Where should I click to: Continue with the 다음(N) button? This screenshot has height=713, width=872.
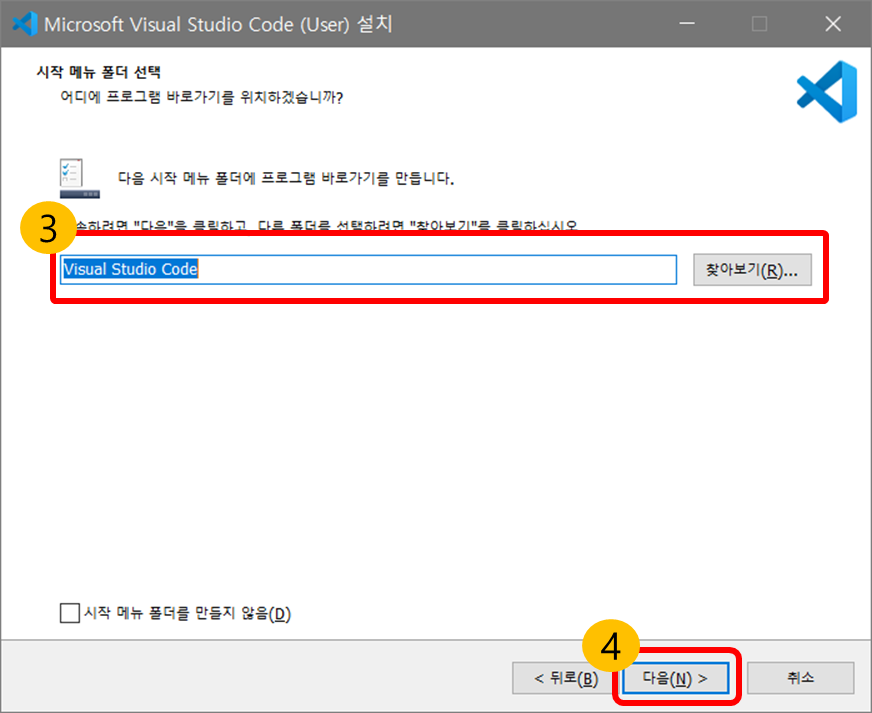pyautogui.click(x=675, y=678)
